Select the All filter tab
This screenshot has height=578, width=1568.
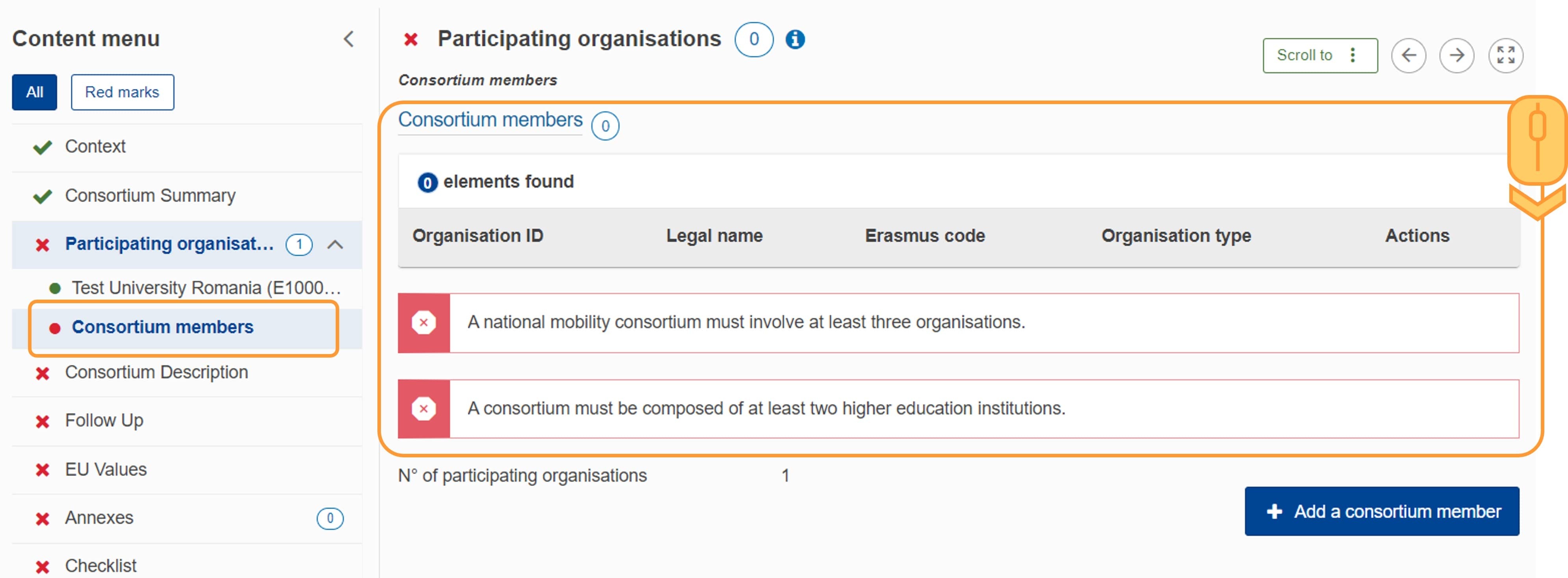click(35, 92)
